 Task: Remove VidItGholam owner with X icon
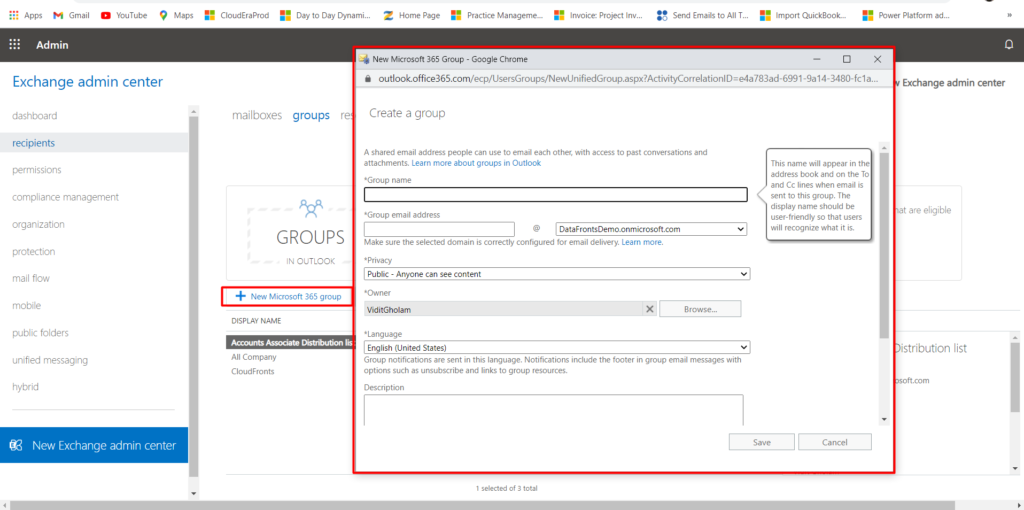649,309
